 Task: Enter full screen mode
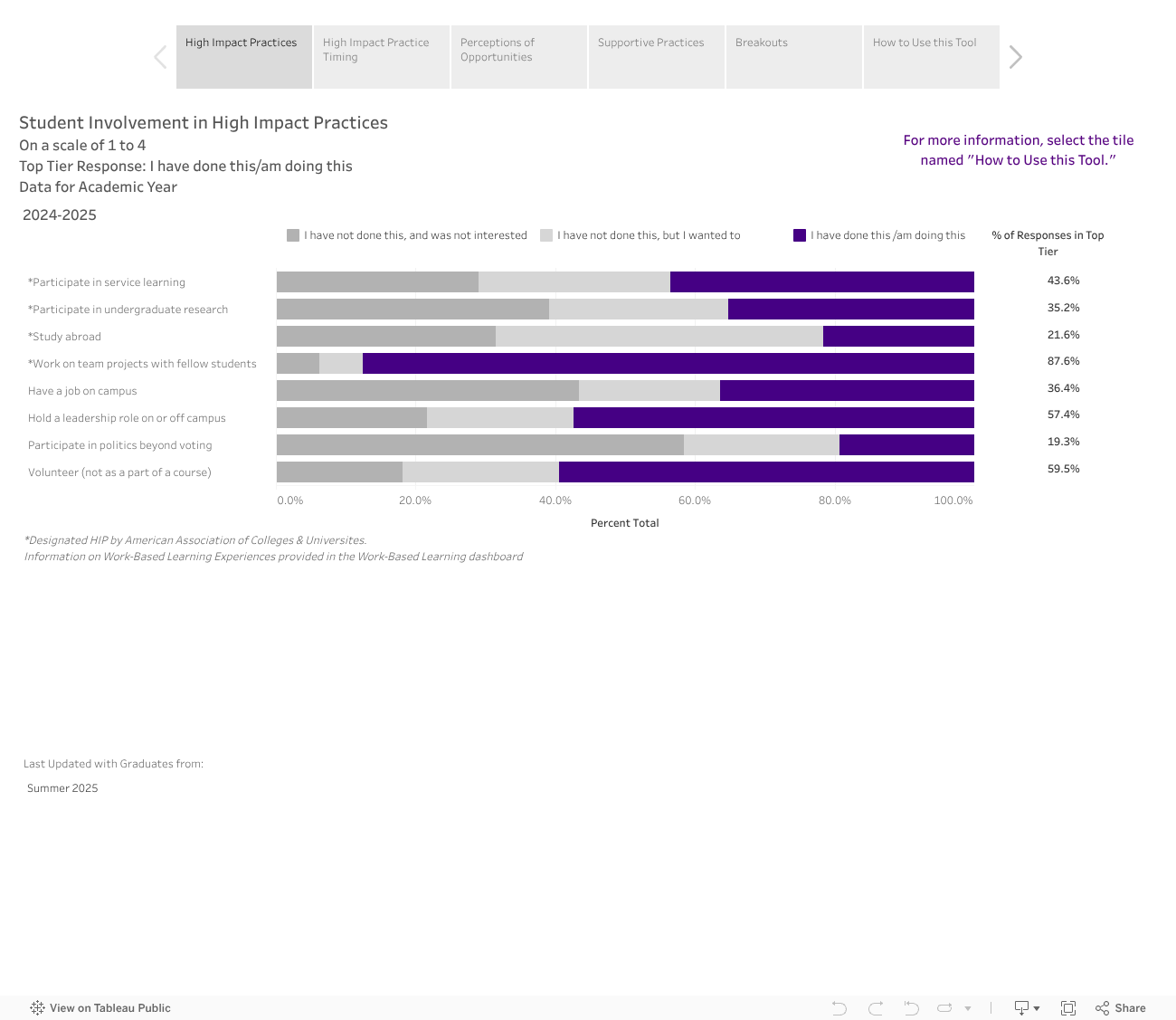[x=1067, y=1008]
